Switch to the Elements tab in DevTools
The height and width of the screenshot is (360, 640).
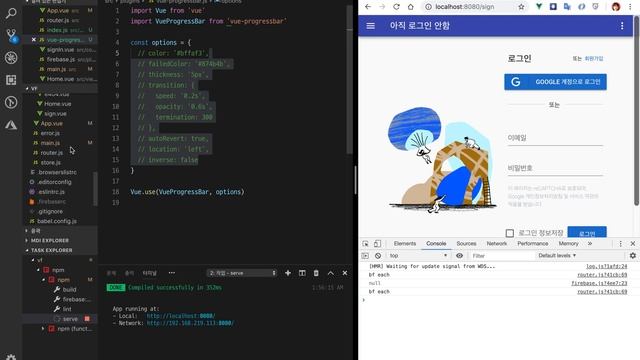[405, 244]
